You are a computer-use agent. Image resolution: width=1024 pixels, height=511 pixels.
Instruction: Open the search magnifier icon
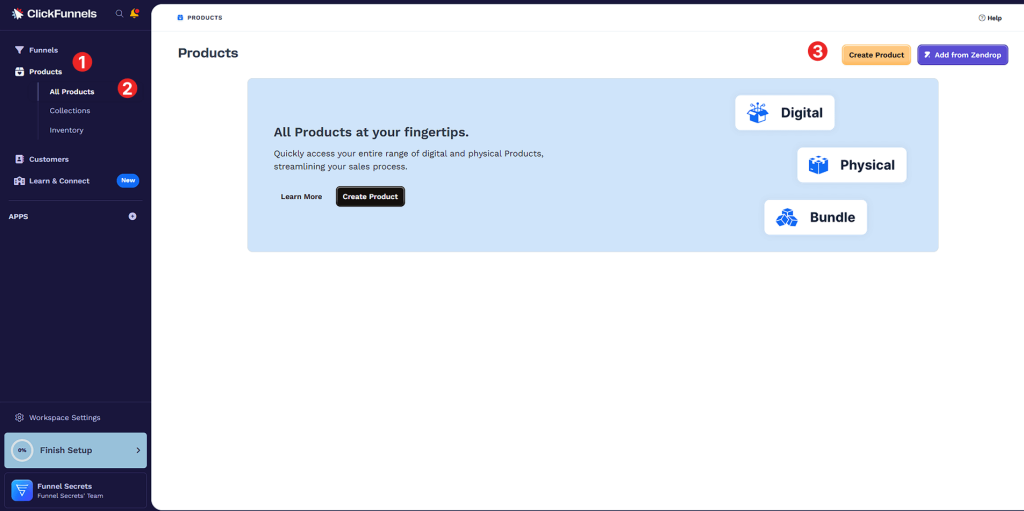[x=120, y=14]
